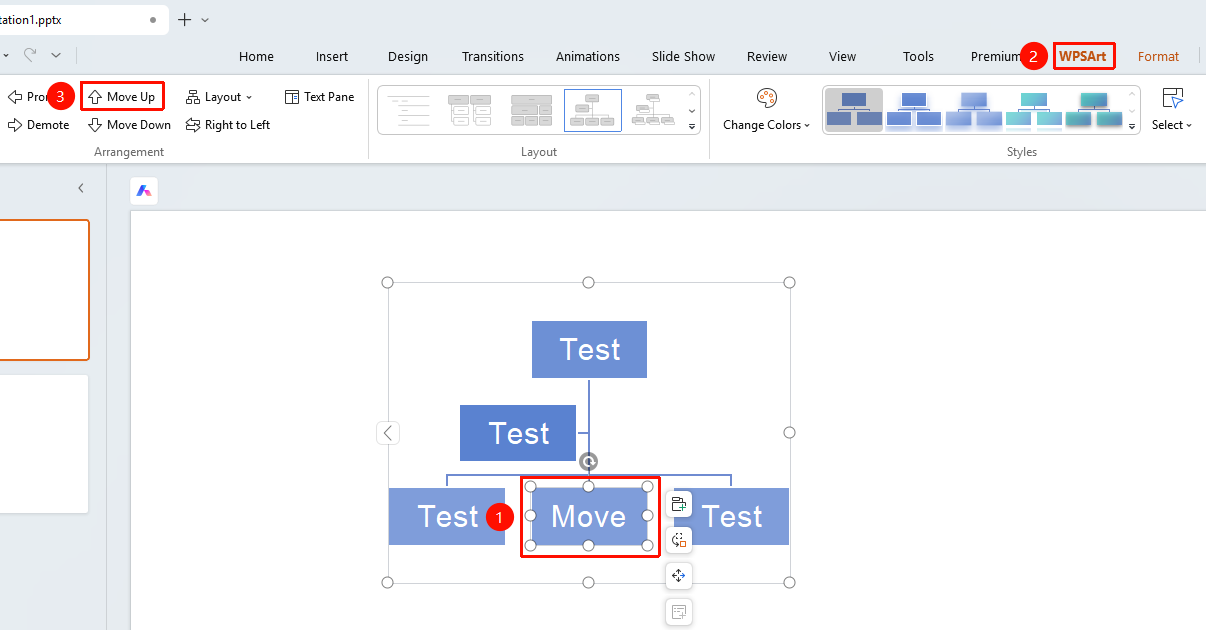
Task: Open a new tab with the plus icon
Action: pos(184,20)
